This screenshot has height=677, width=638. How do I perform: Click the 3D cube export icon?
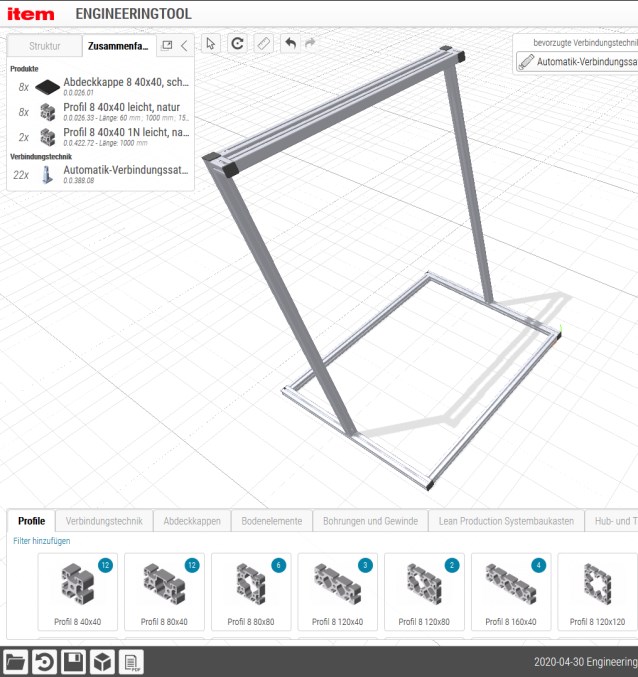102,661
